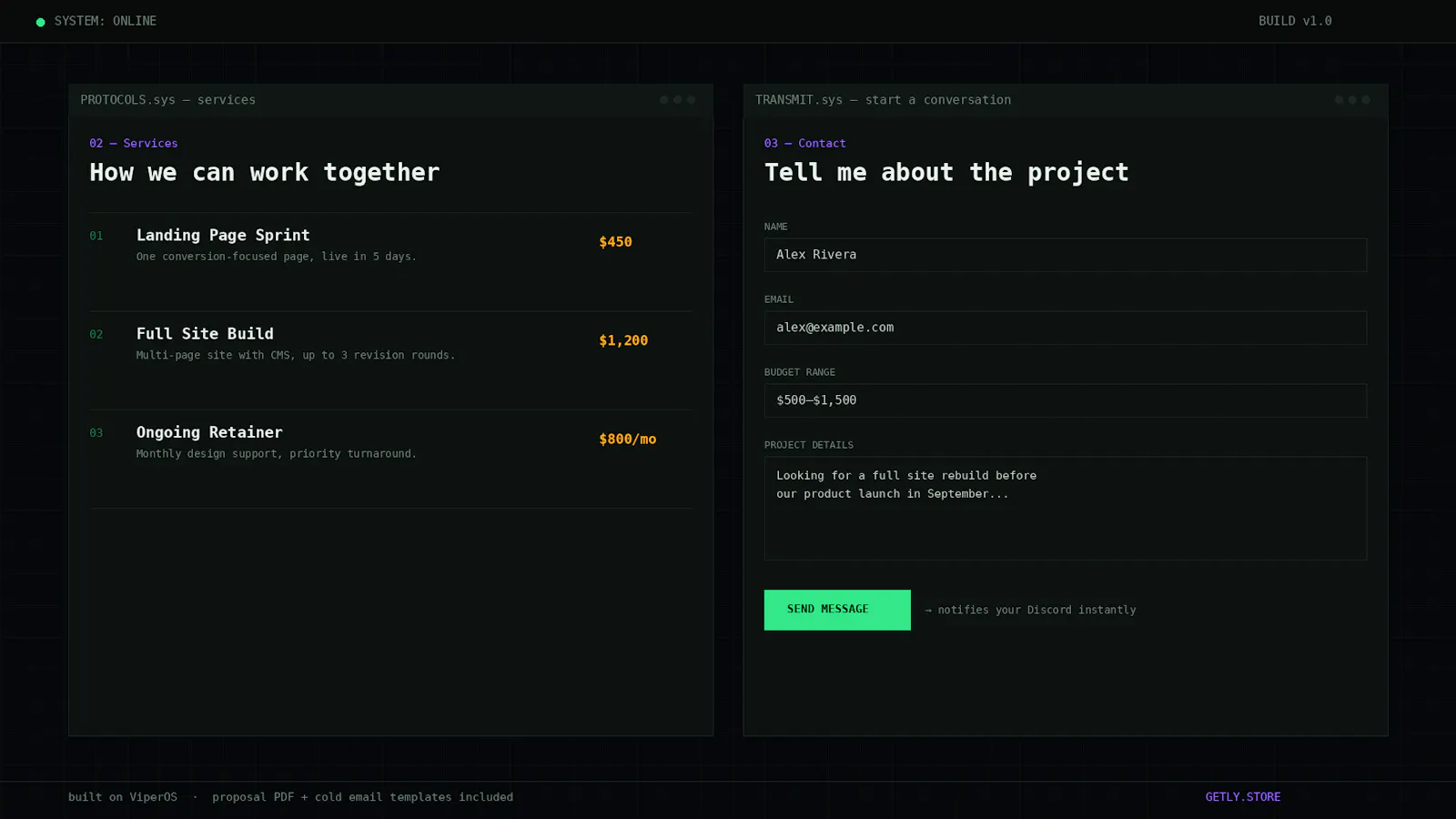Click the PROJECT DETAILS field label
This screenshot has width=1456, height=819.
809,445
